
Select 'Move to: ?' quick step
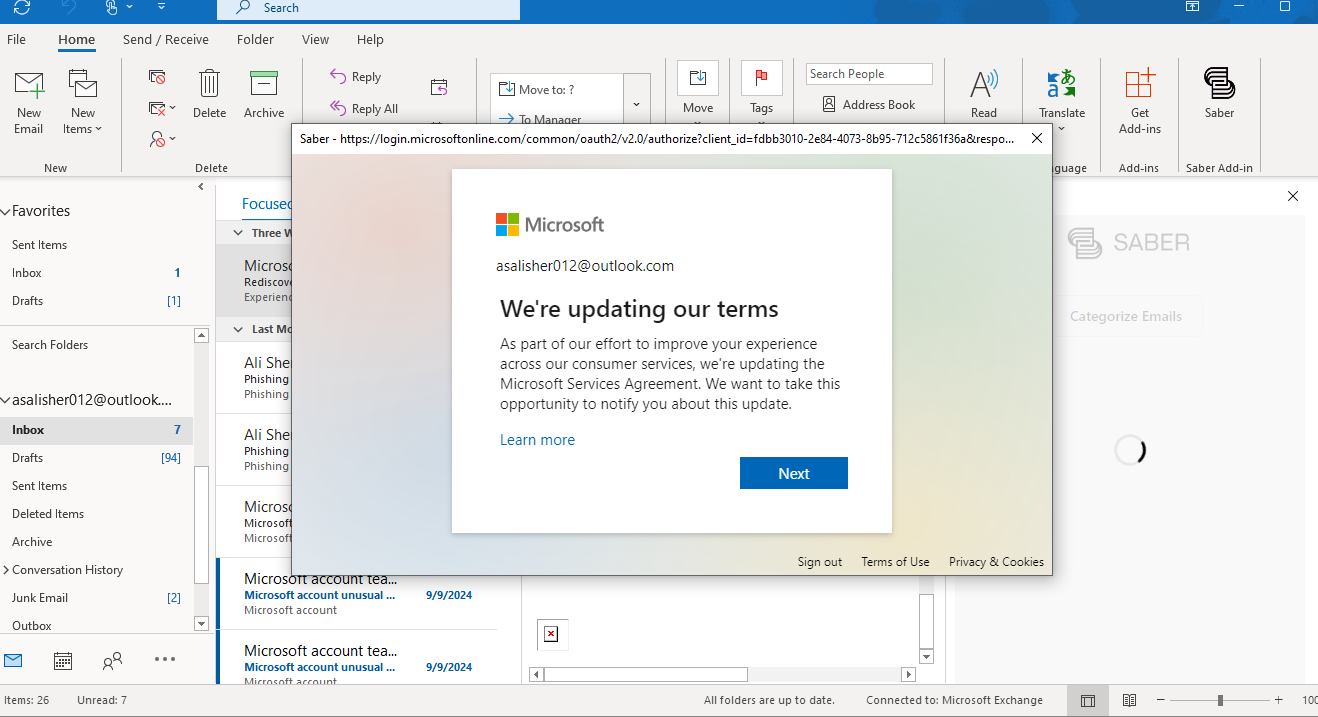[x=557, y=89]
